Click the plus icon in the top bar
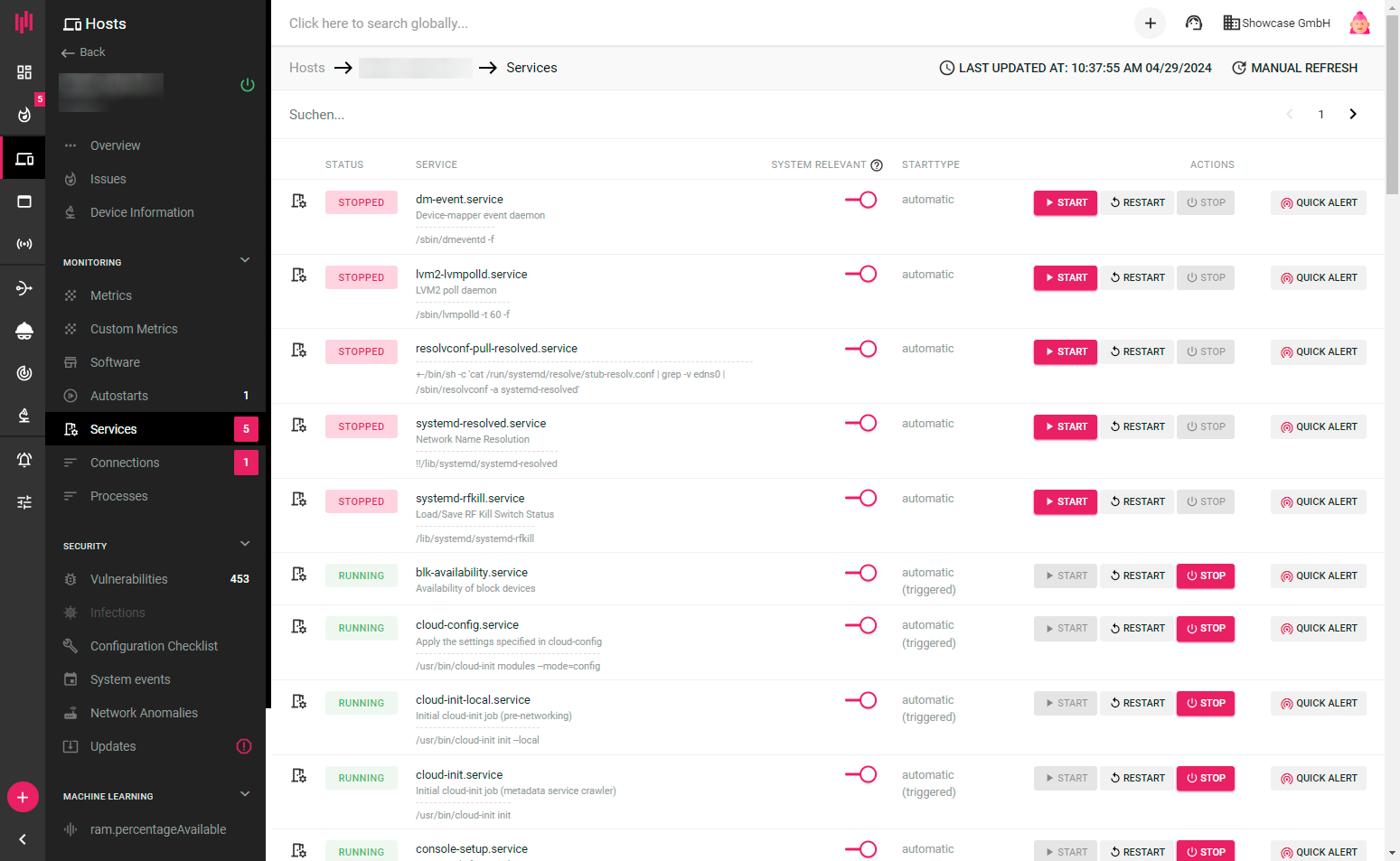The height and width of the screenshot is (861, 1400). [x=1150, y=23]
